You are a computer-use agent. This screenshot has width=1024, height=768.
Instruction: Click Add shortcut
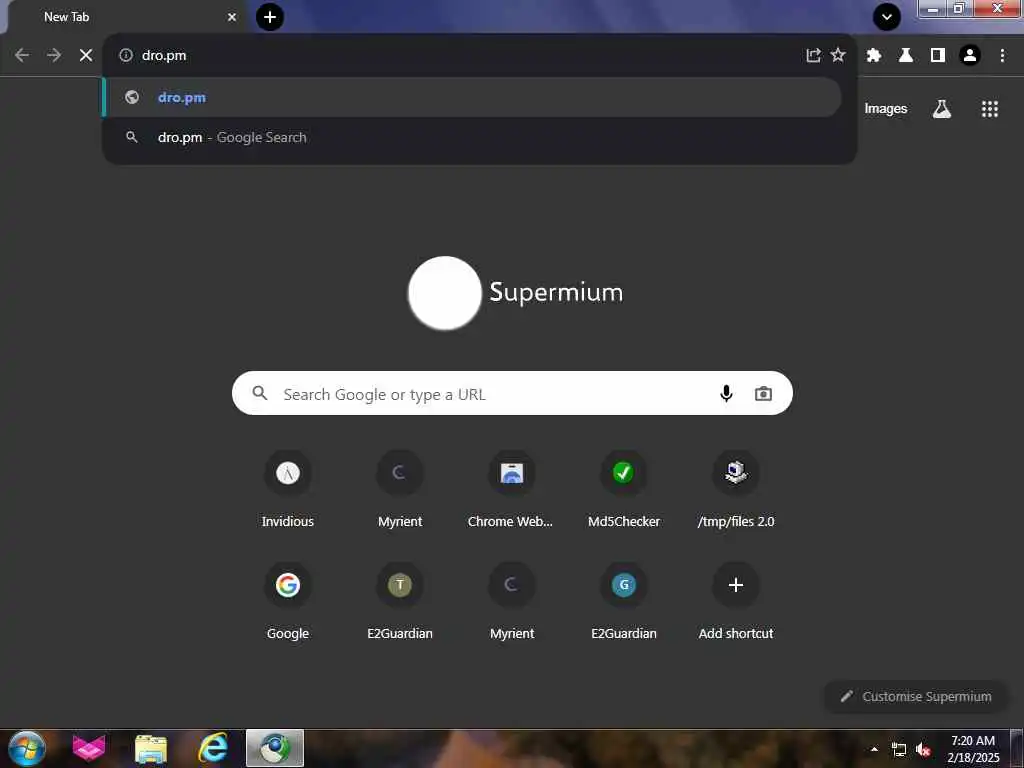click(736, 601)
